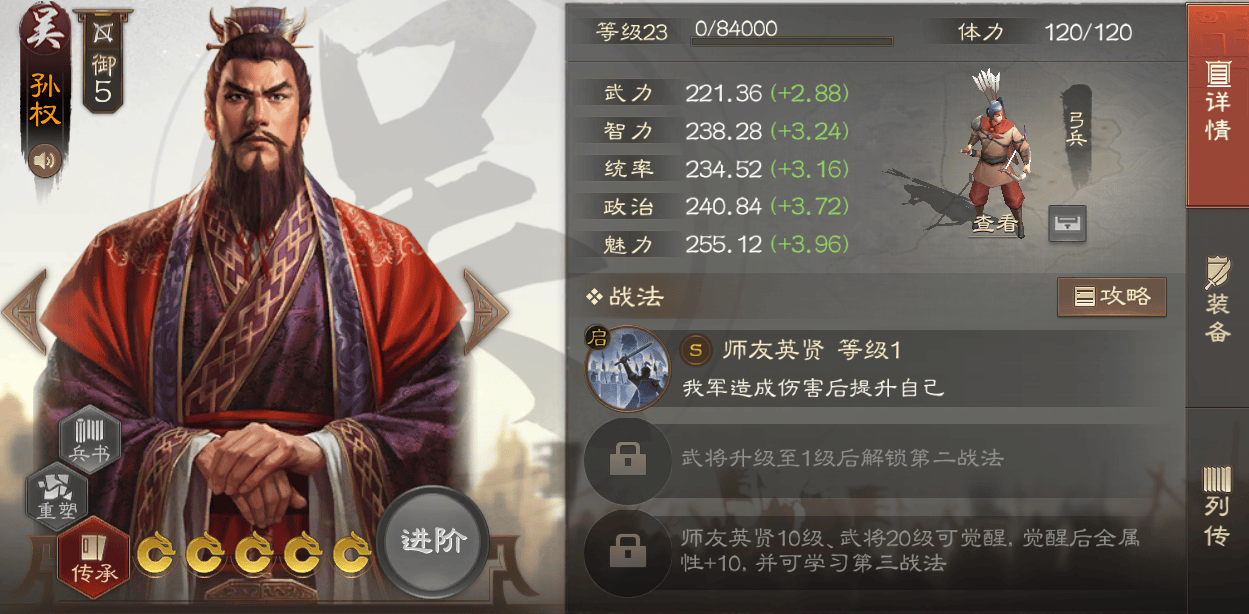Viewport: 1249px width, 614px height.
Task: Click the level 23 experience progress bar
Action: click(x=792, y=42)
